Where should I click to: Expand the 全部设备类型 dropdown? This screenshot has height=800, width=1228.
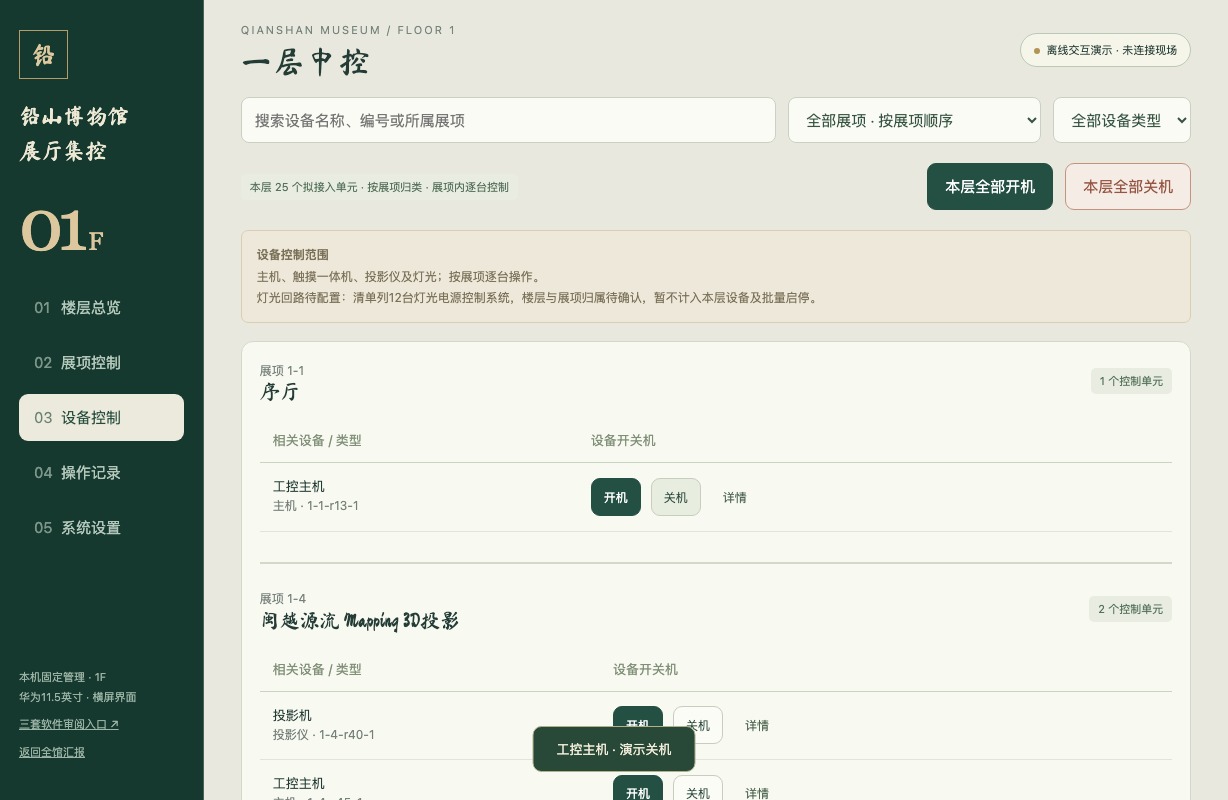point(1121,120)
